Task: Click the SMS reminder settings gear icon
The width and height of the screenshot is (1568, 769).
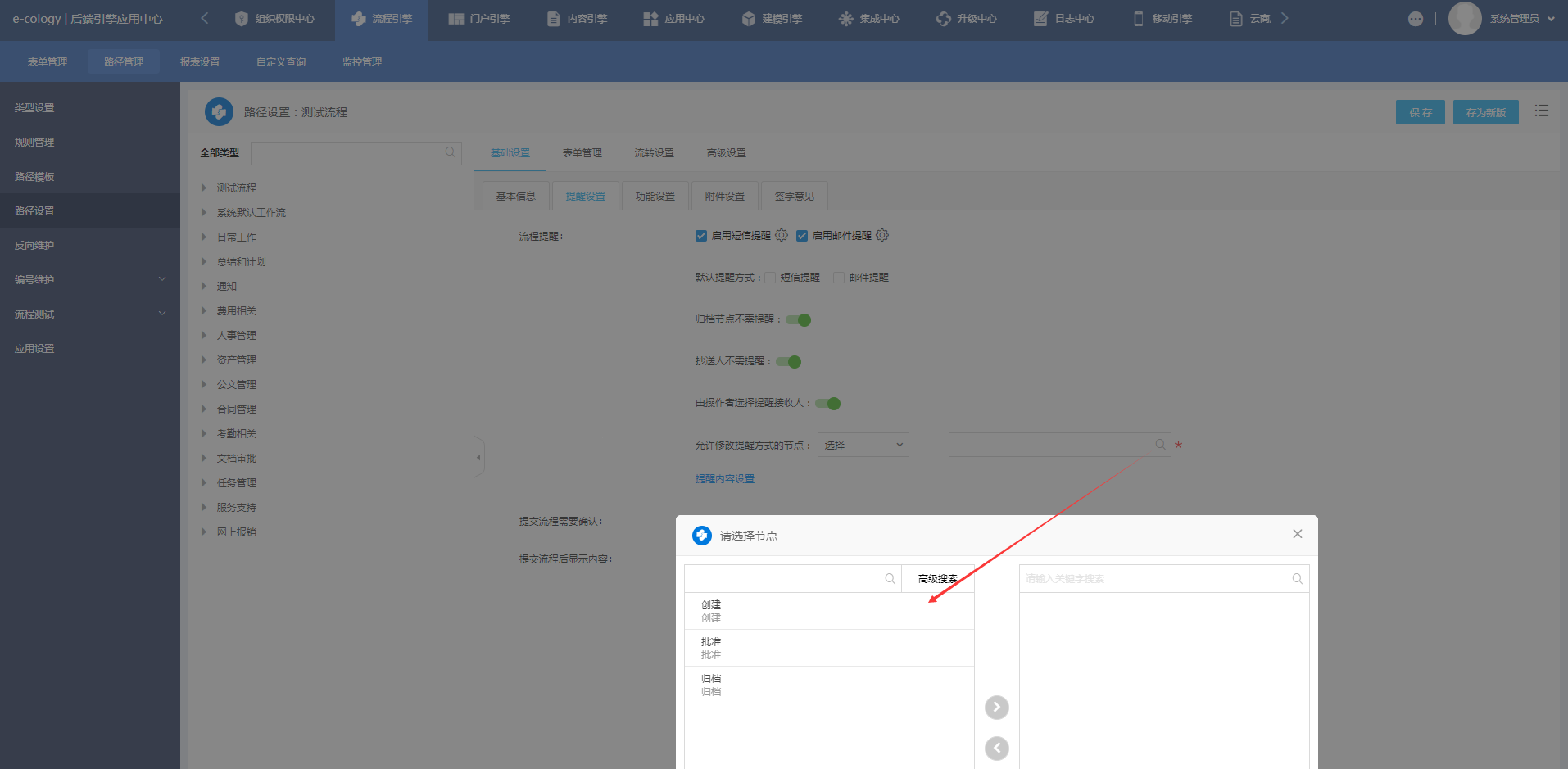Action: (782, 235)
